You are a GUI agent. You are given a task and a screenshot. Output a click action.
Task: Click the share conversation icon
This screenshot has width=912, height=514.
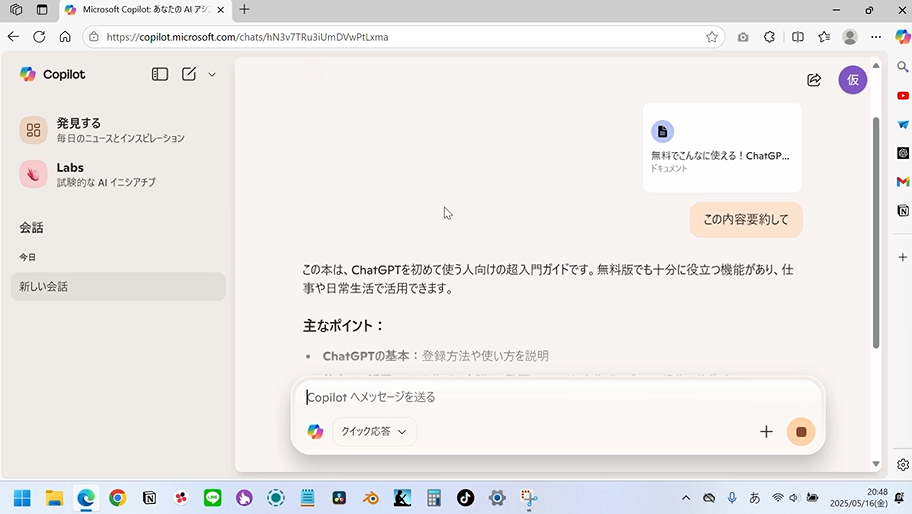(814, 80)
